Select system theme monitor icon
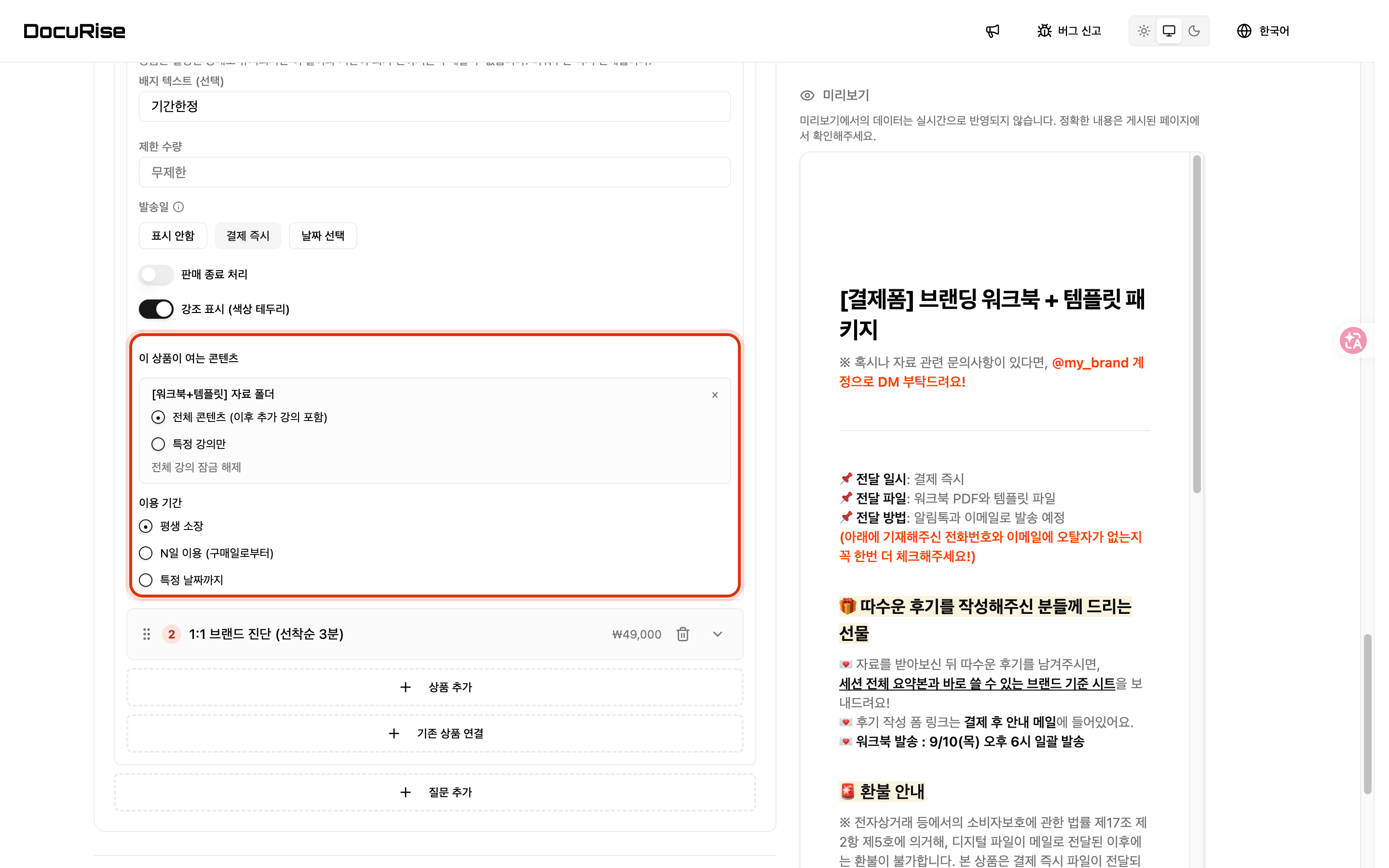 1169,31
